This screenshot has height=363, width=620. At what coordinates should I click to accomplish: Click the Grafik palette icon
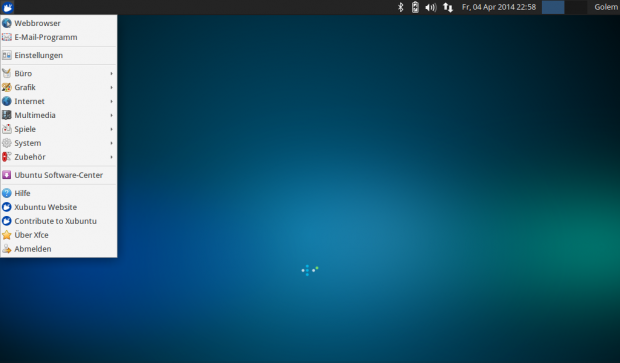(7, 87)
